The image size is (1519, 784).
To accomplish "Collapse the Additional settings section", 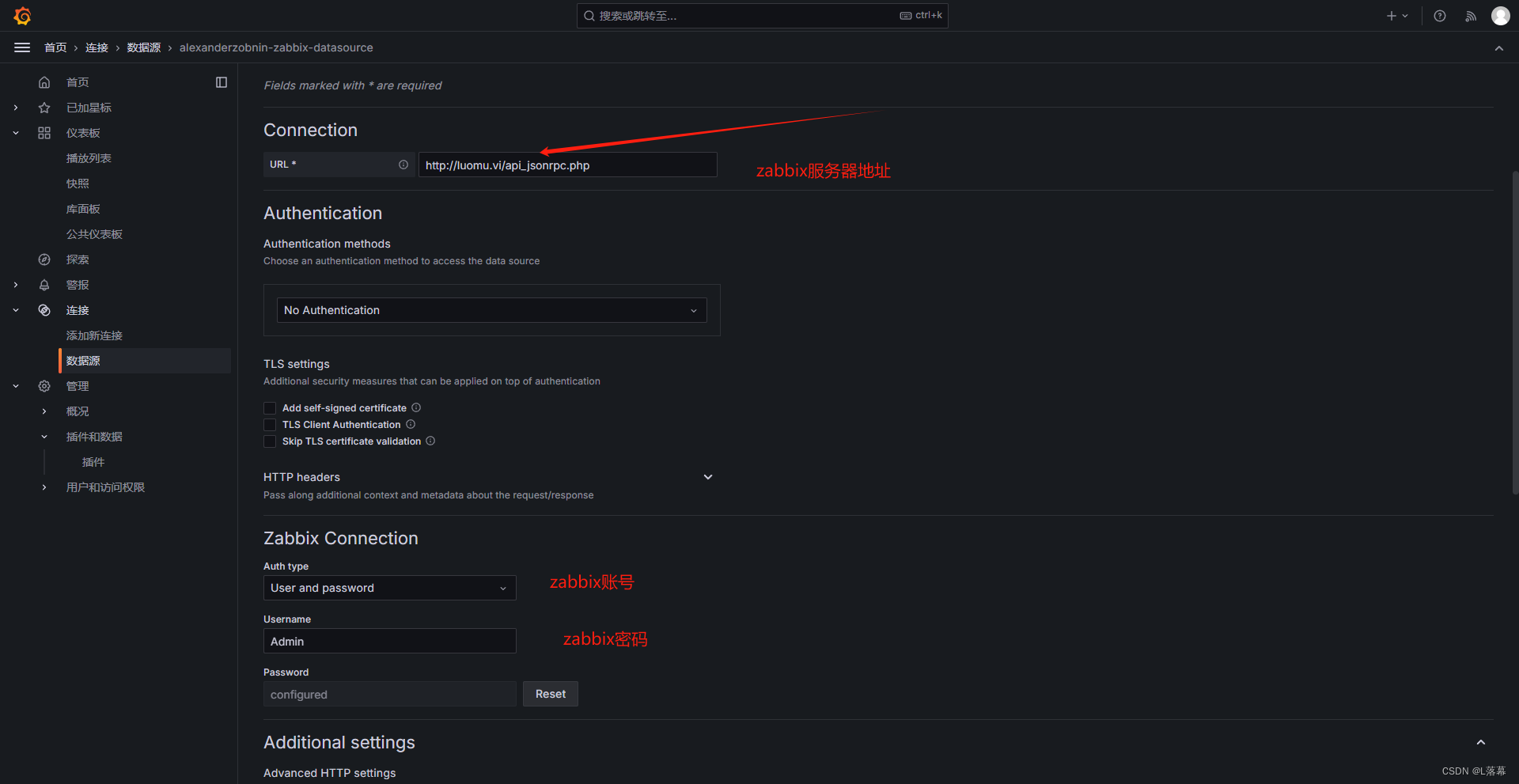I will pos(1481,742).
